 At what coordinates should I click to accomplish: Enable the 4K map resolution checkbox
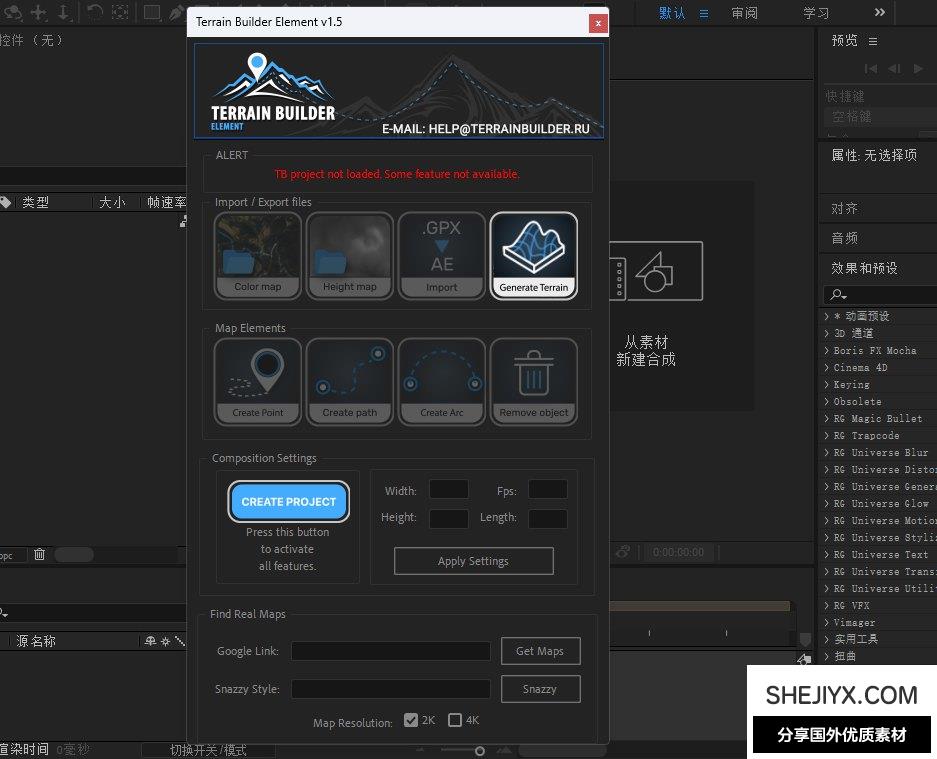point(455,720)
